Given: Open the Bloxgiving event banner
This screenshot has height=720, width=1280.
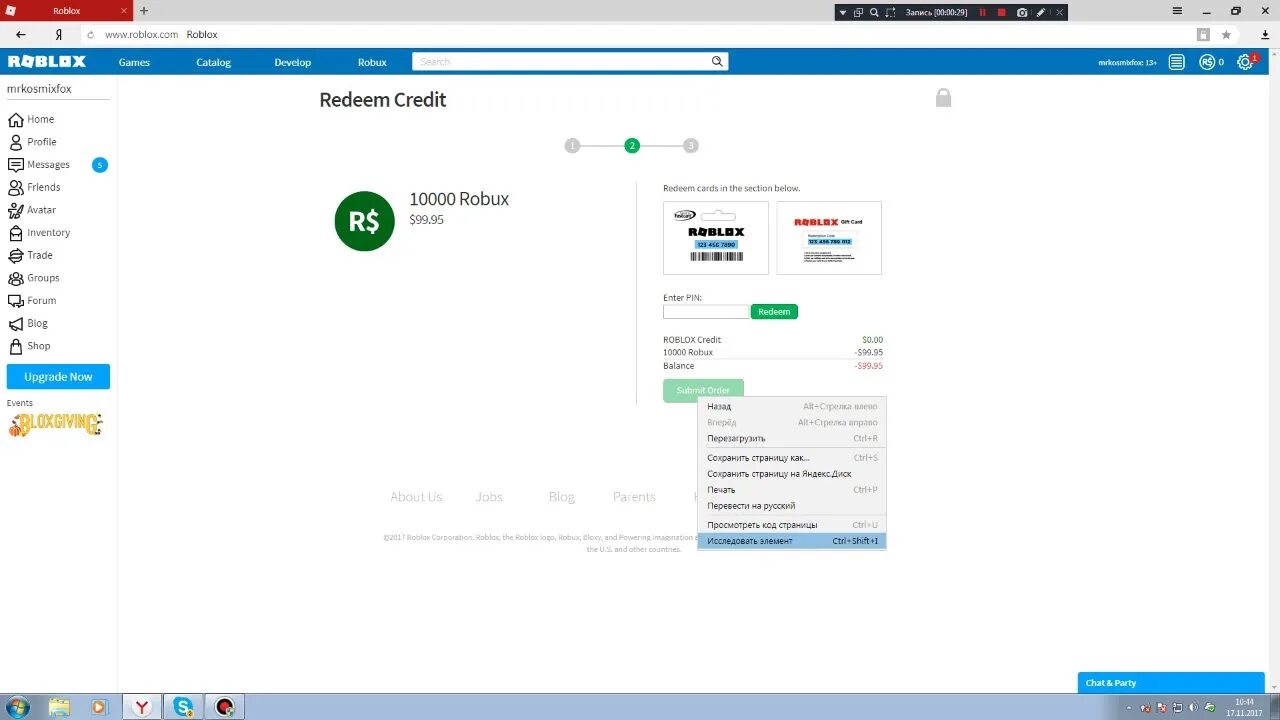Looking at the screenshot, I should 55,425.
